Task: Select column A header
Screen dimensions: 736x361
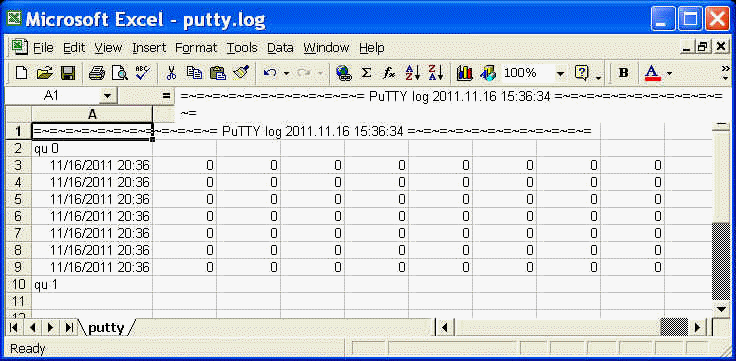Action: pos(92,114)
